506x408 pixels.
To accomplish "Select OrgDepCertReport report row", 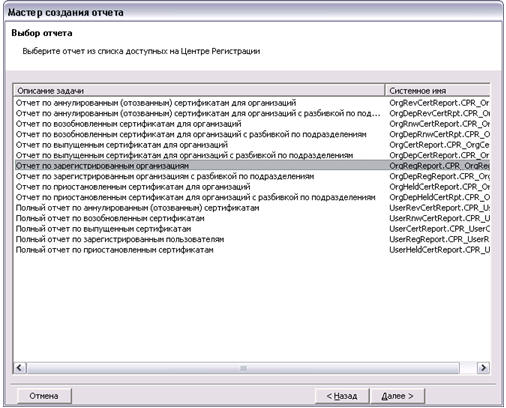I will coord(252,155).
